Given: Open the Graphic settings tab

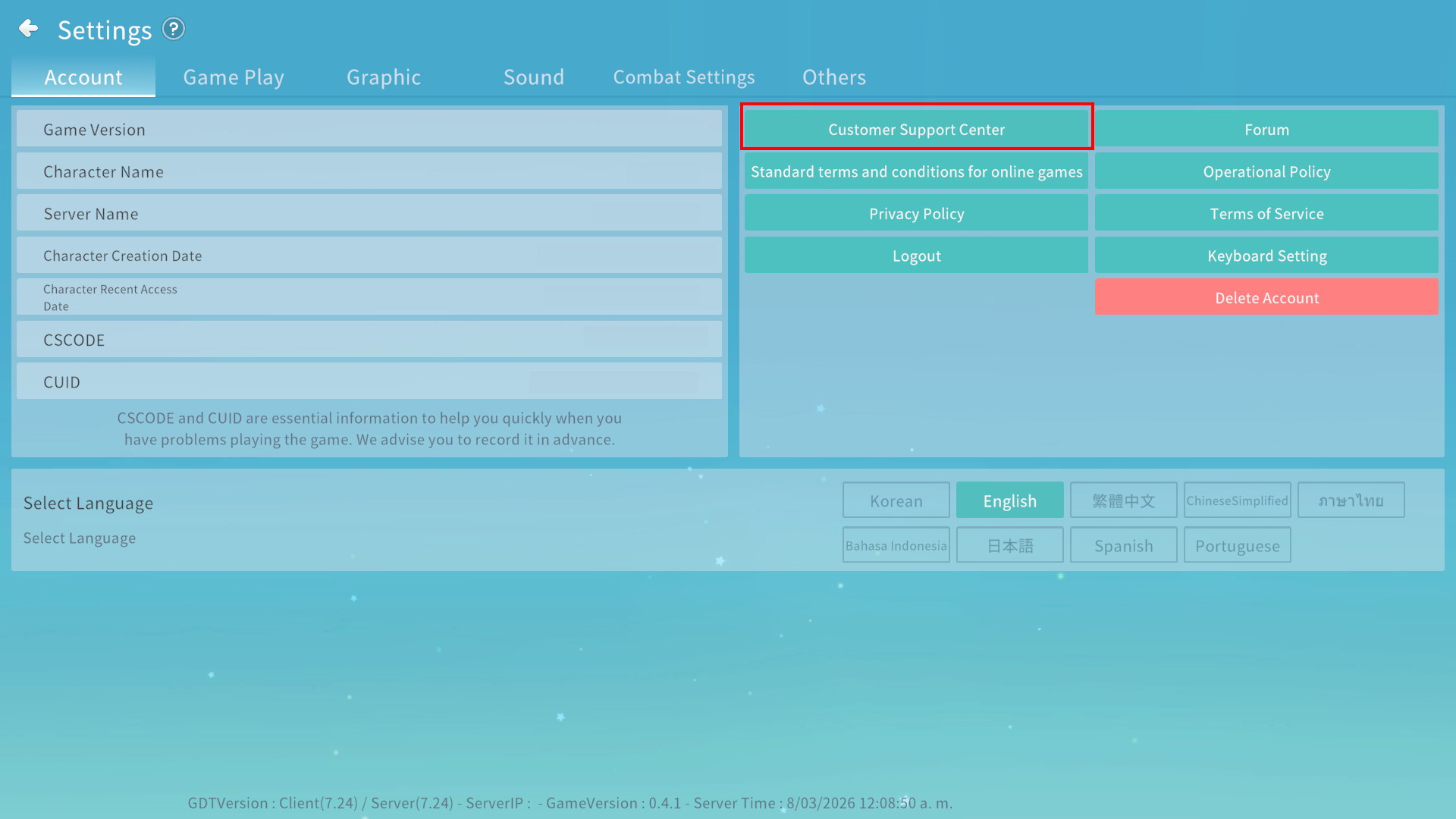Looking at the screenshot, I should [384, 77].
